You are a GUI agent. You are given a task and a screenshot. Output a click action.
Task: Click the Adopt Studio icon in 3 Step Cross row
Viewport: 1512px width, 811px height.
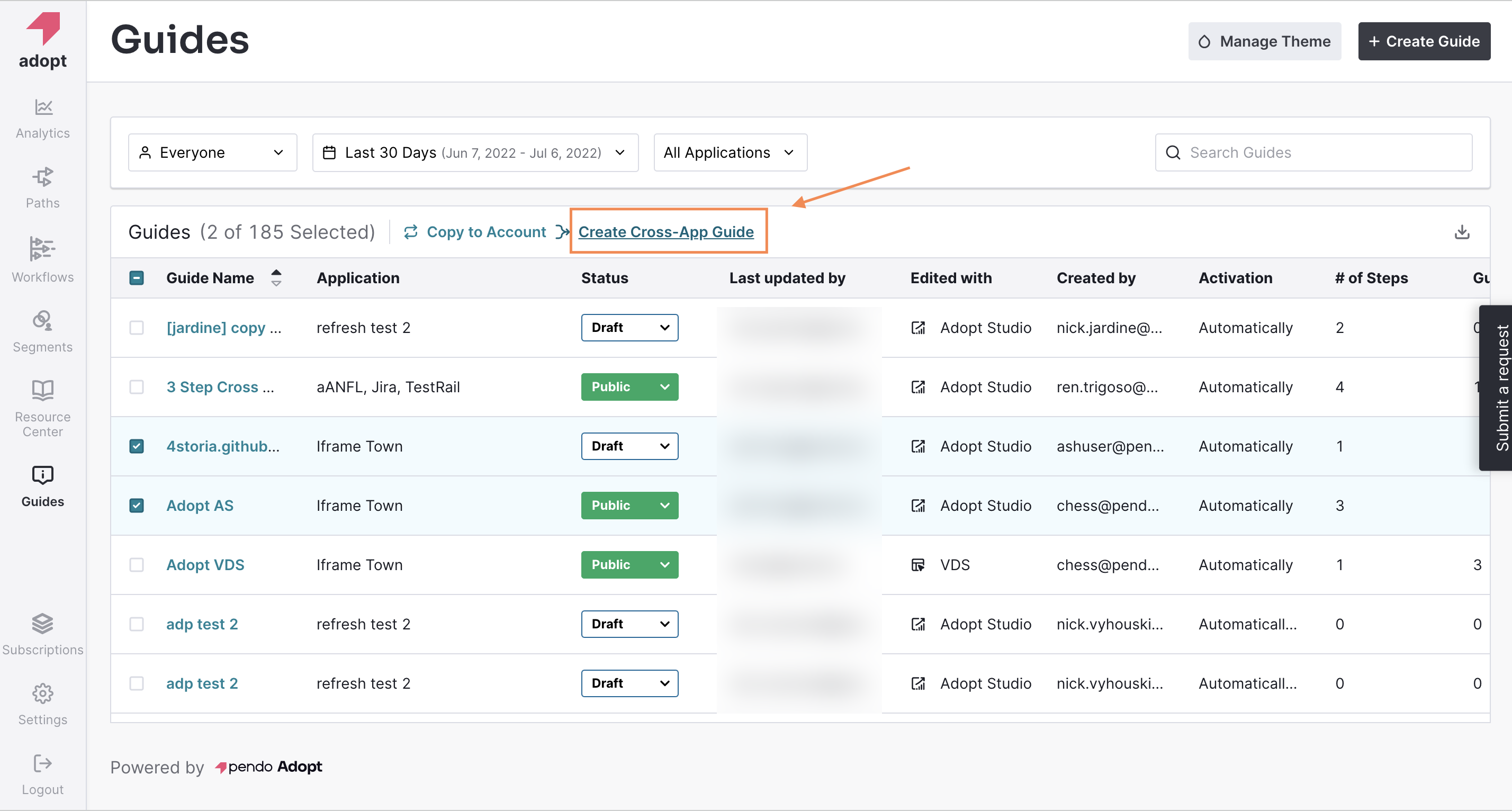(x=918, y=387)
